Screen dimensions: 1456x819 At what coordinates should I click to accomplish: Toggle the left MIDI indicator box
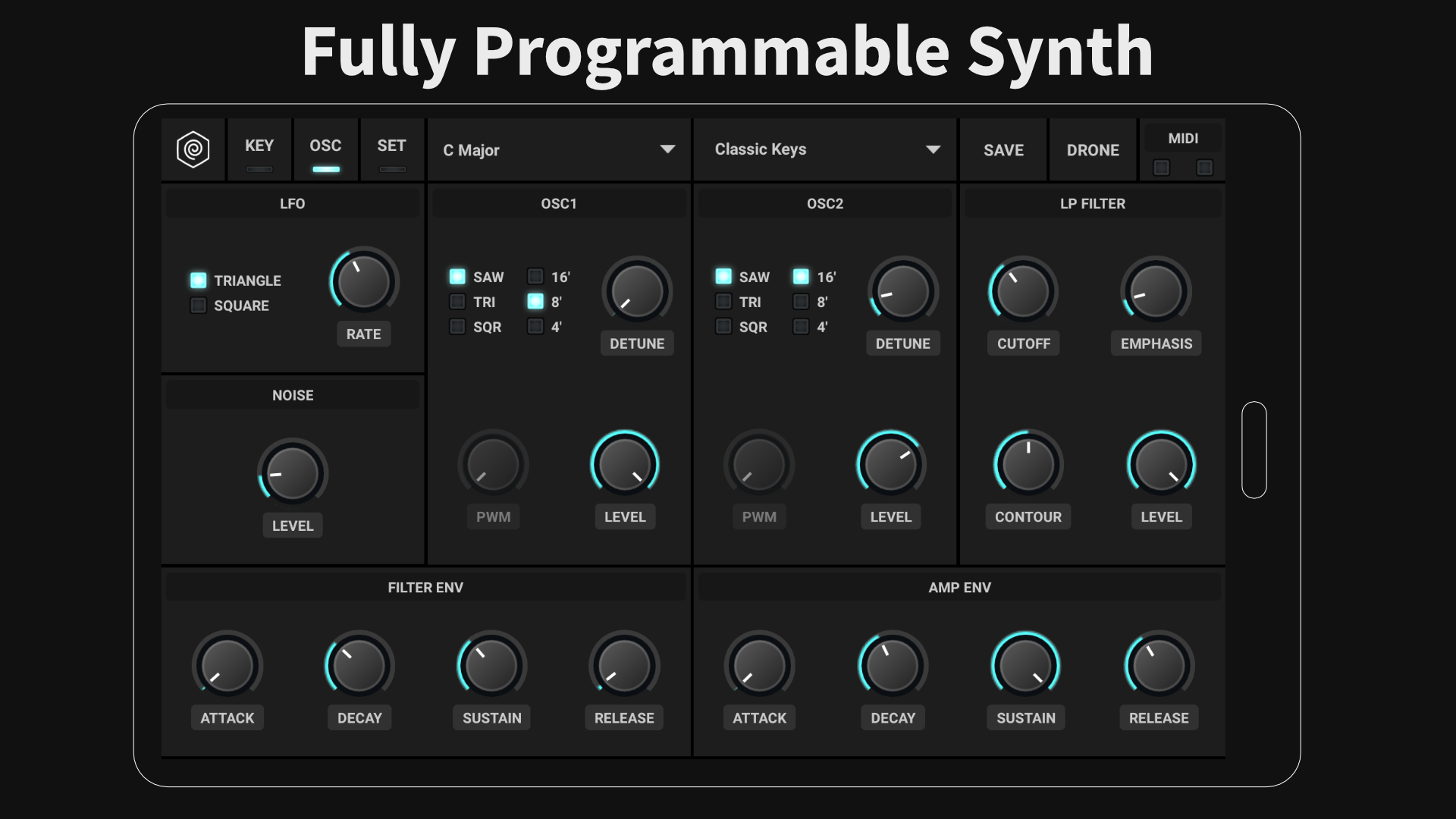point(1161,168)
